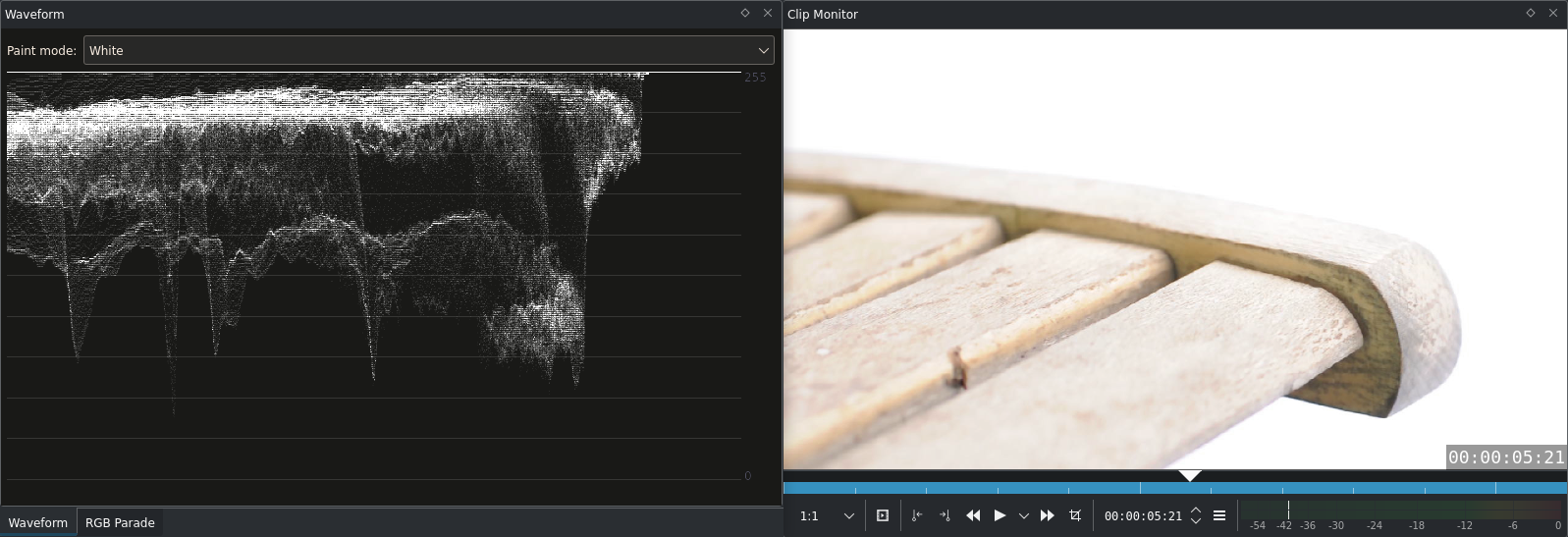Expand the play options arrow
The height and width of the screenshot is (537, 1568).
pyautogui.click(x=1024, y=515)
